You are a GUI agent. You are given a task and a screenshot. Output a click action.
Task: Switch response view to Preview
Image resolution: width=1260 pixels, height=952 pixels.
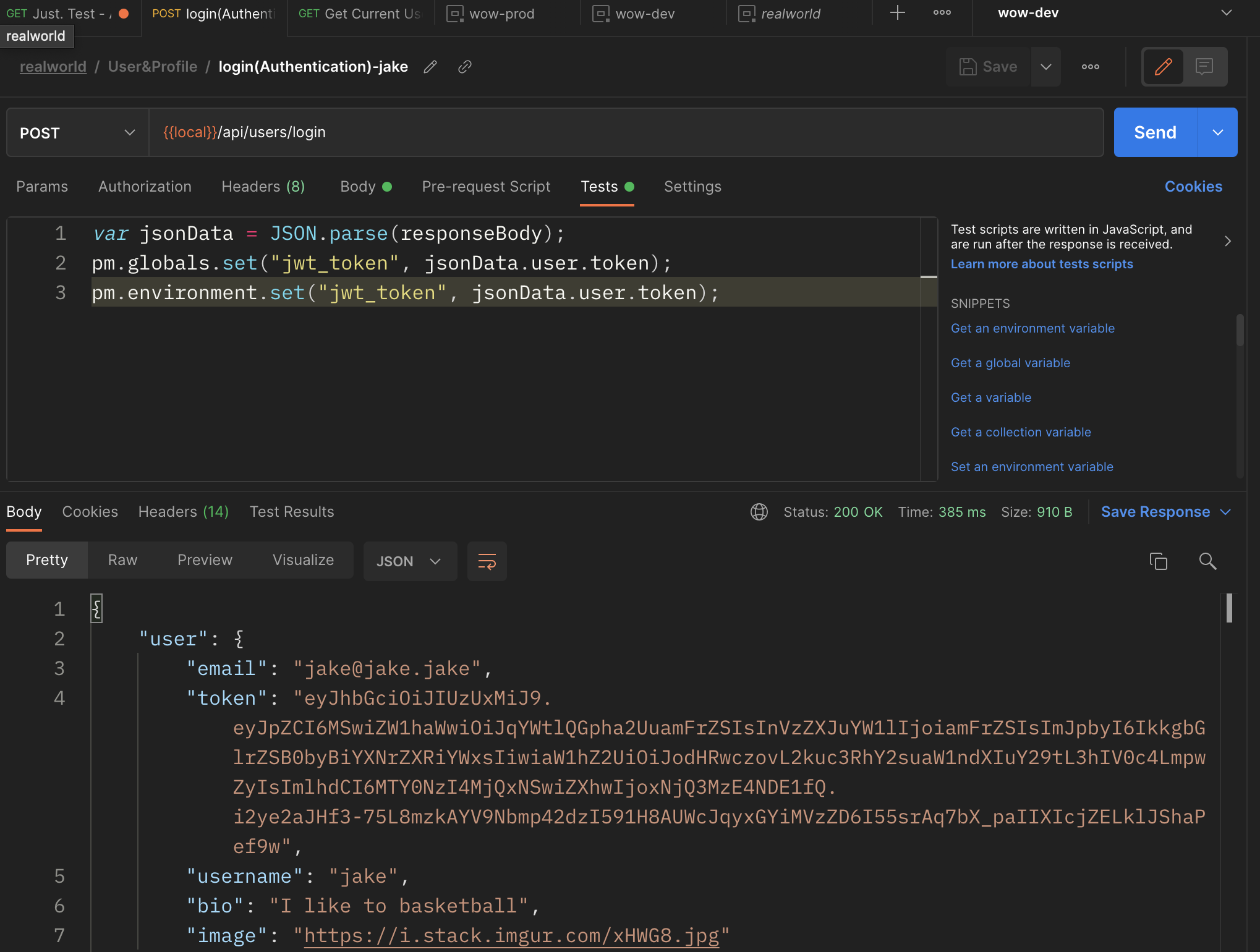pos(205,560)
